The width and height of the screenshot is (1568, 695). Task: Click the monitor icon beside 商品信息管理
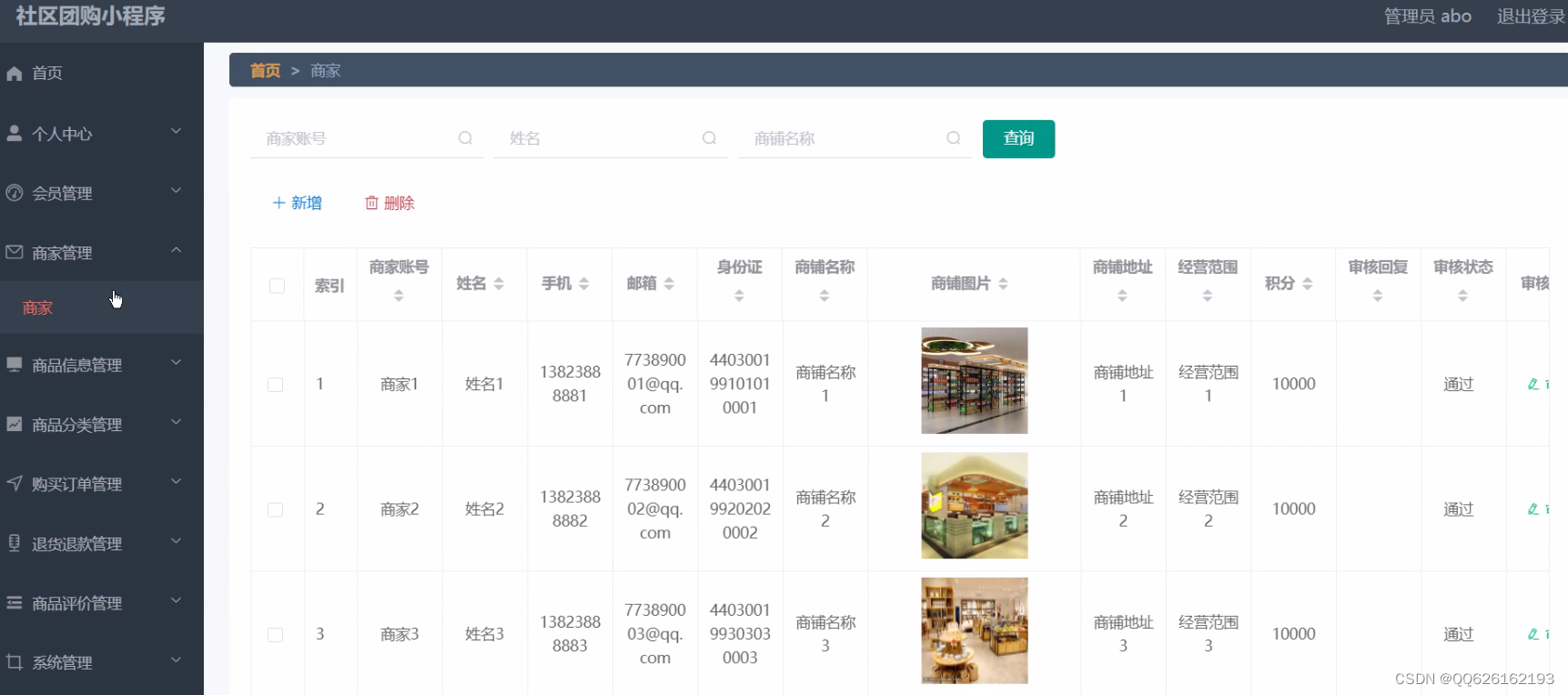click(15, 365)
